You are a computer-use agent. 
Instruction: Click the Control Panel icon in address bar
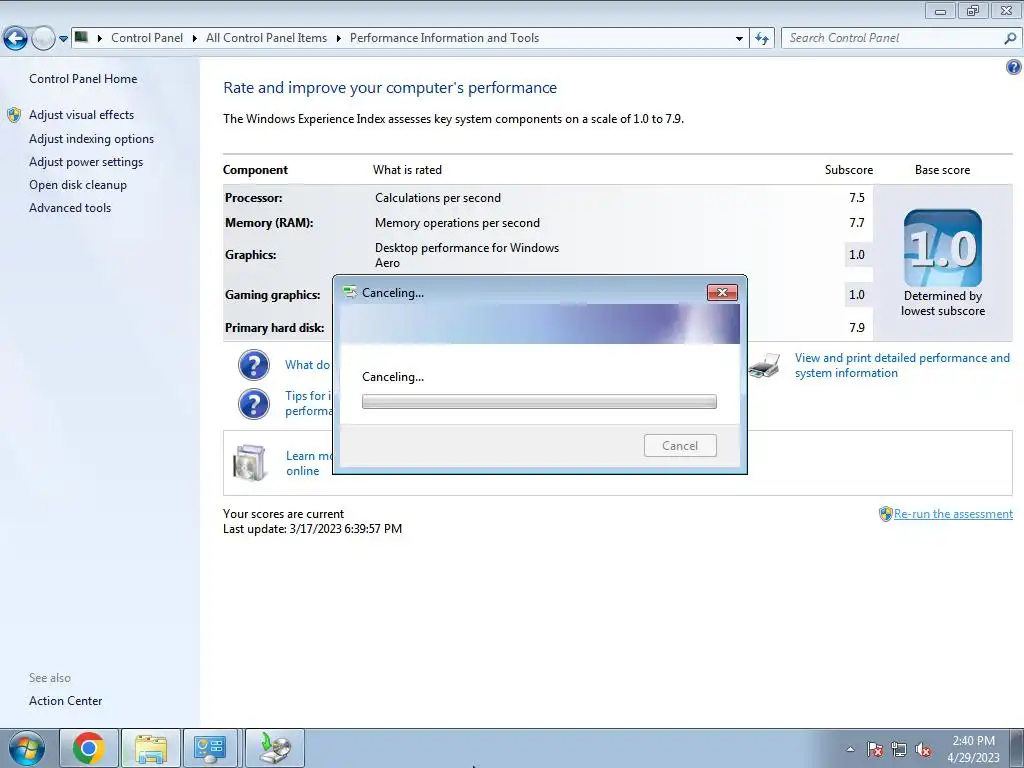click(x=81, y=37)
